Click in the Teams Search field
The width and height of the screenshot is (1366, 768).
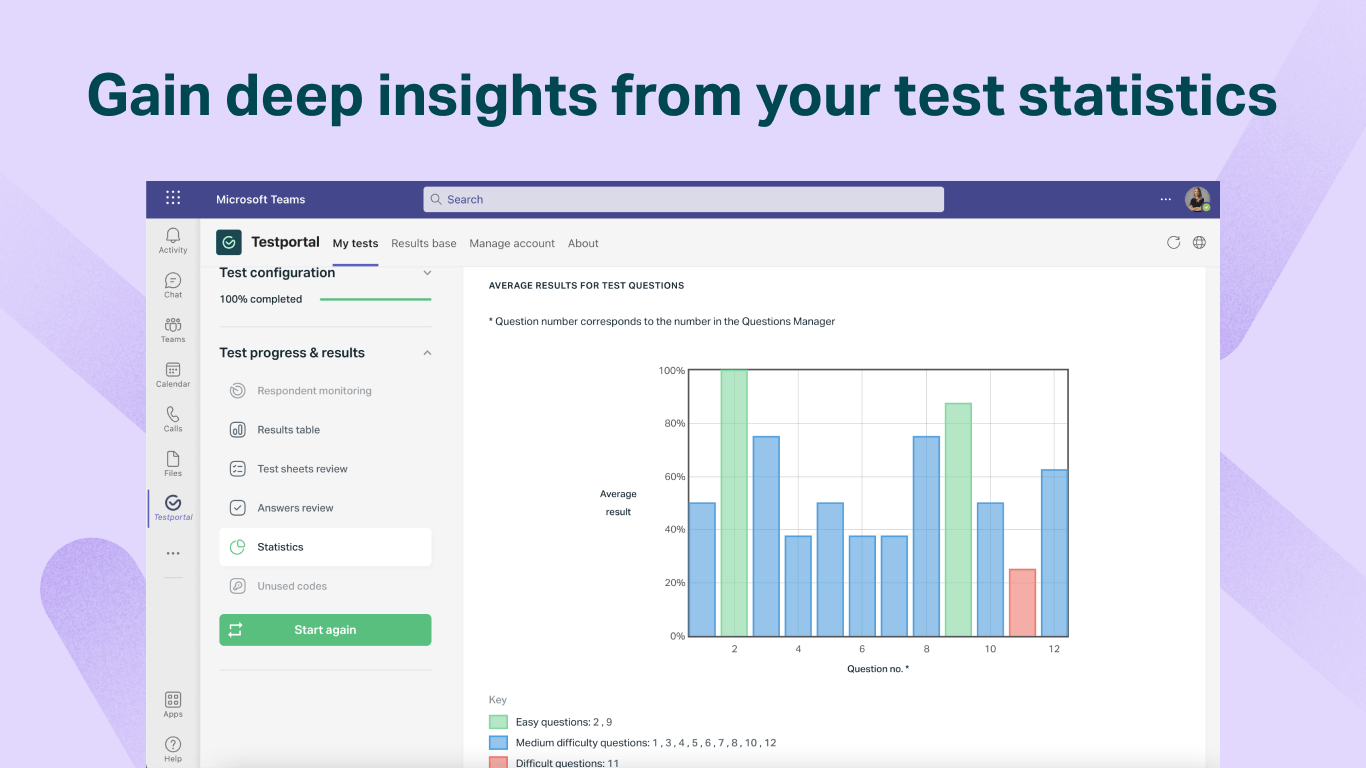pos(683,199)
